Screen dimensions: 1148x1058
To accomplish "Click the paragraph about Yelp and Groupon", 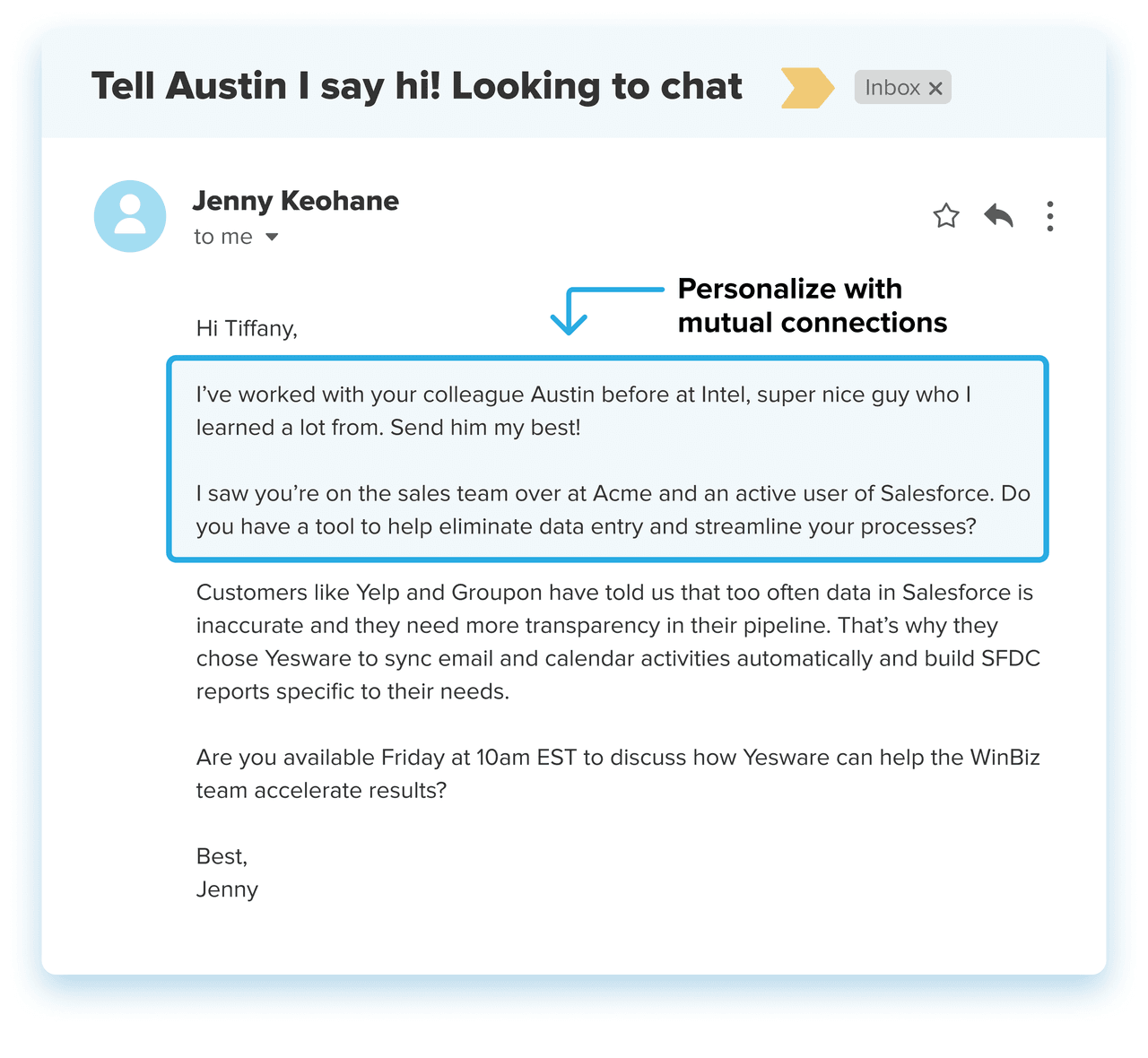I will pyautogui.click(x=617, y=642).
